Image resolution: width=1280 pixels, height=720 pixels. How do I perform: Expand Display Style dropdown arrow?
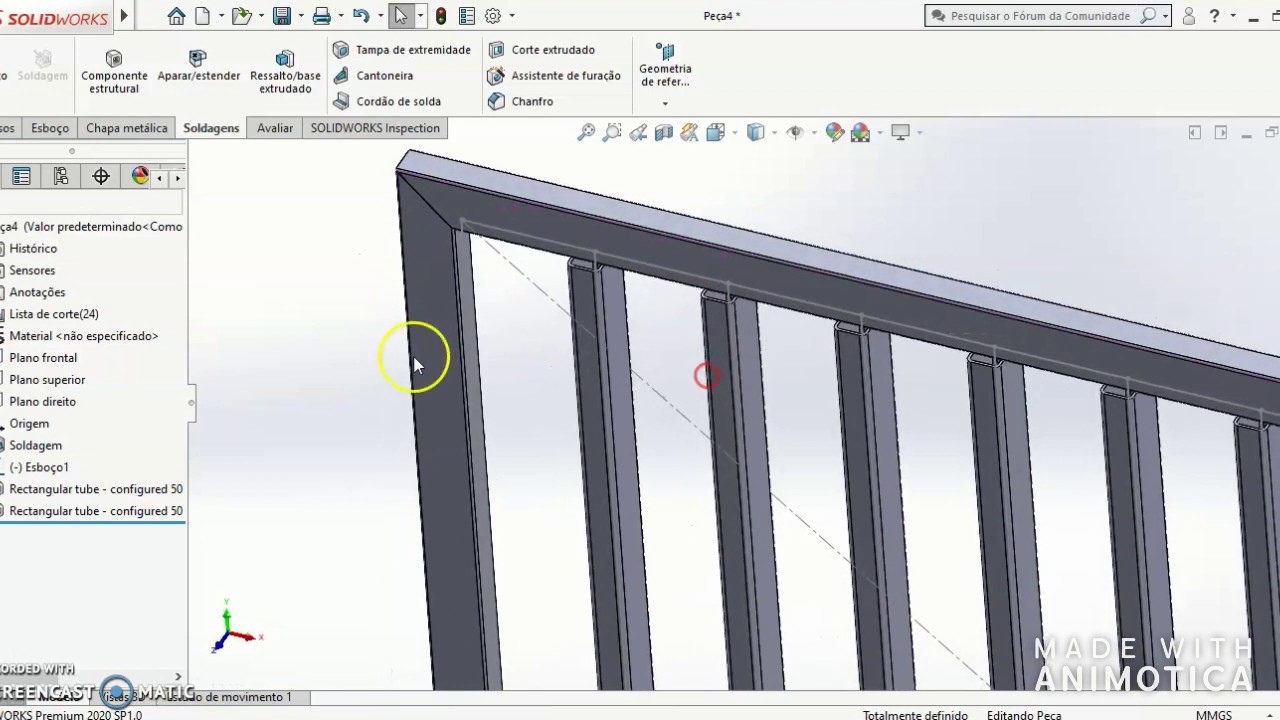tap(776, 132)
